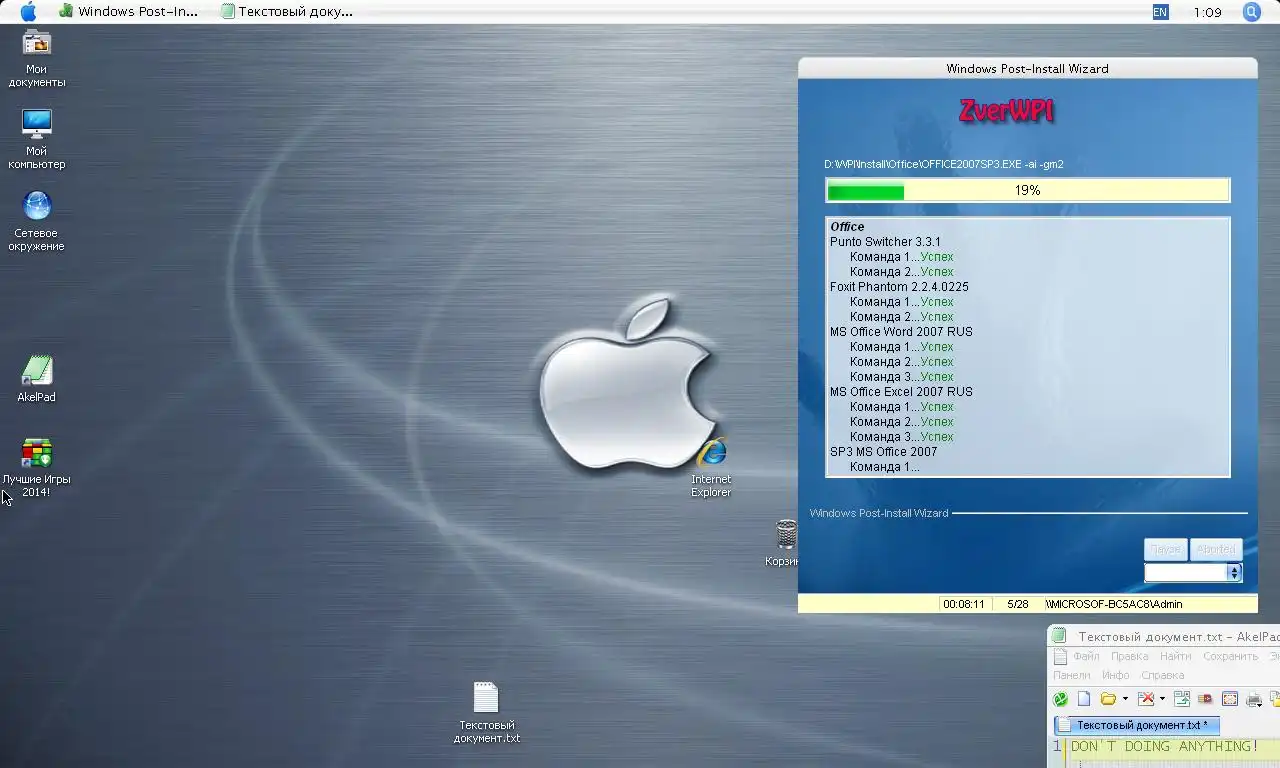Click the DON'T DOING ANYTHING! text line in AkelPad

point(1165,746)
